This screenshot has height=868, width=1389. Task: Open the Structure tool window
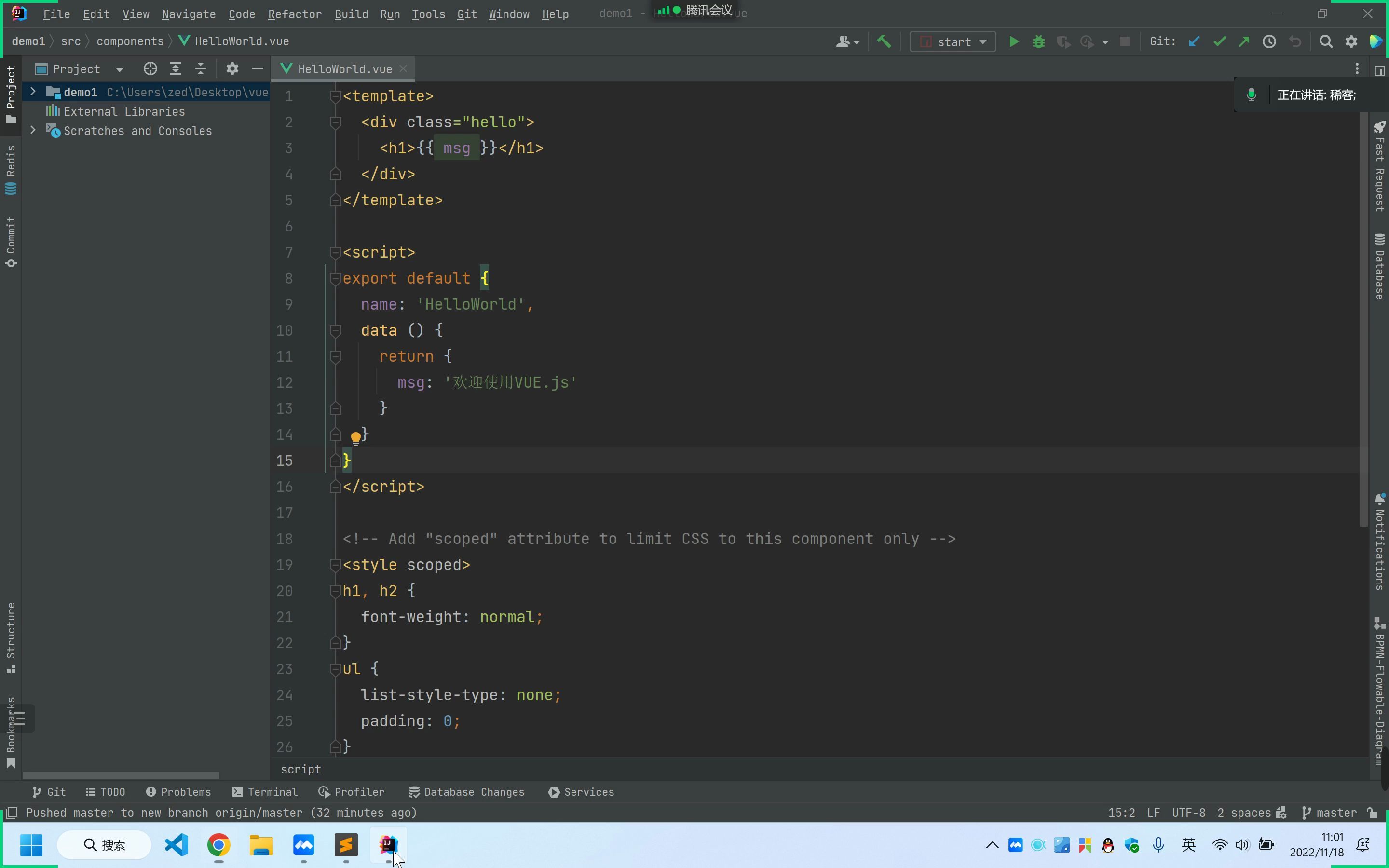[10, 637]
